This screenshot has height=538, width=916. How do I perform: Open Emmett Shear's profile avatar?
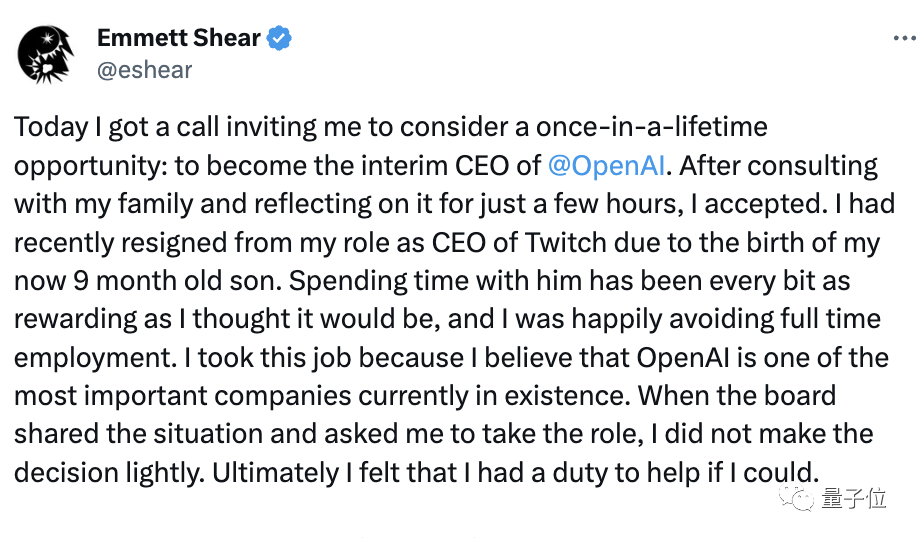pos(46,55)
